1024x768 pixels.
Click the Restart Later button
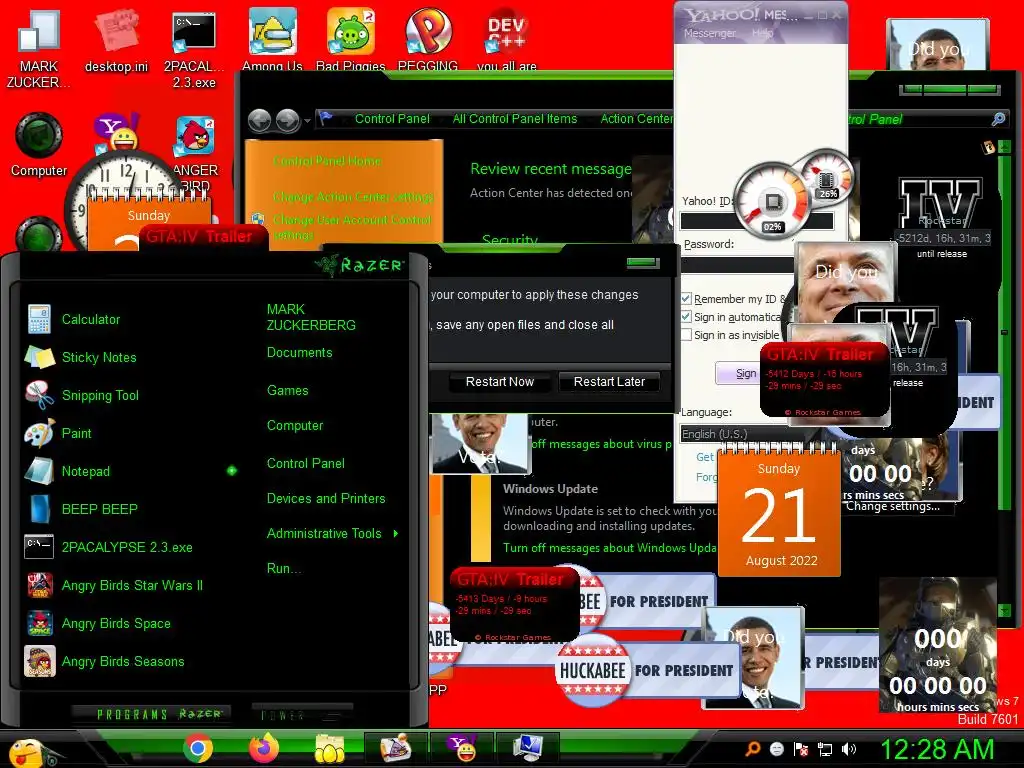[x=609, y=381]
